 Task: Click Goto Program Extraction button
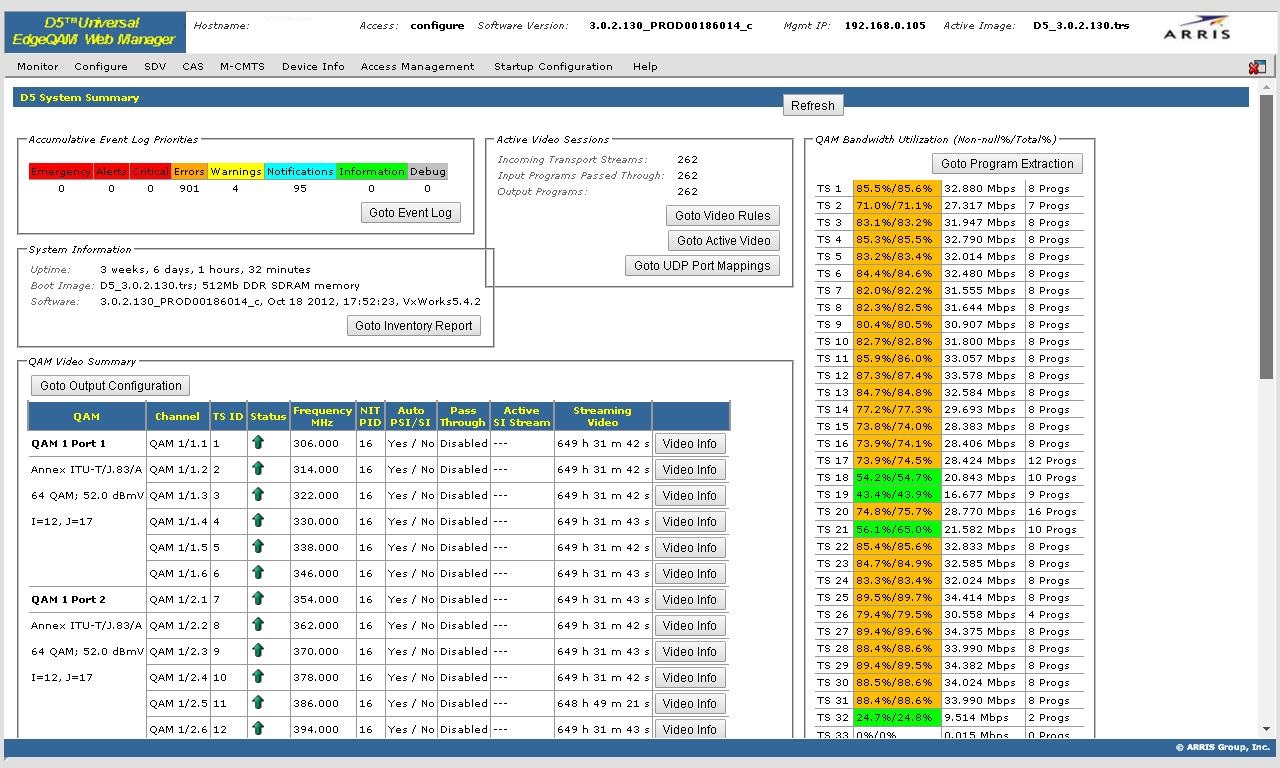click(1007, 164)
